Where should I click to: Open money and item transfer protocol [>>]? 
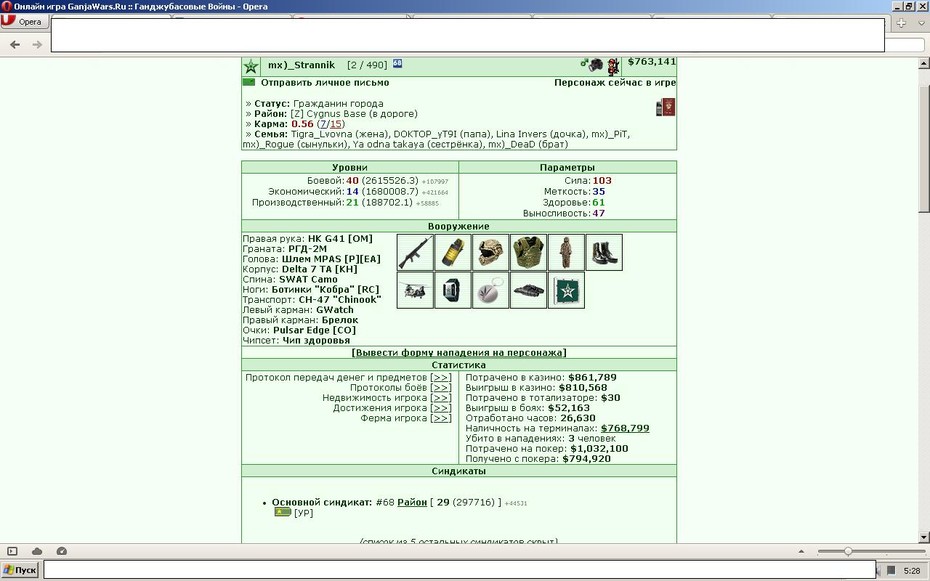tap(441, 378)
